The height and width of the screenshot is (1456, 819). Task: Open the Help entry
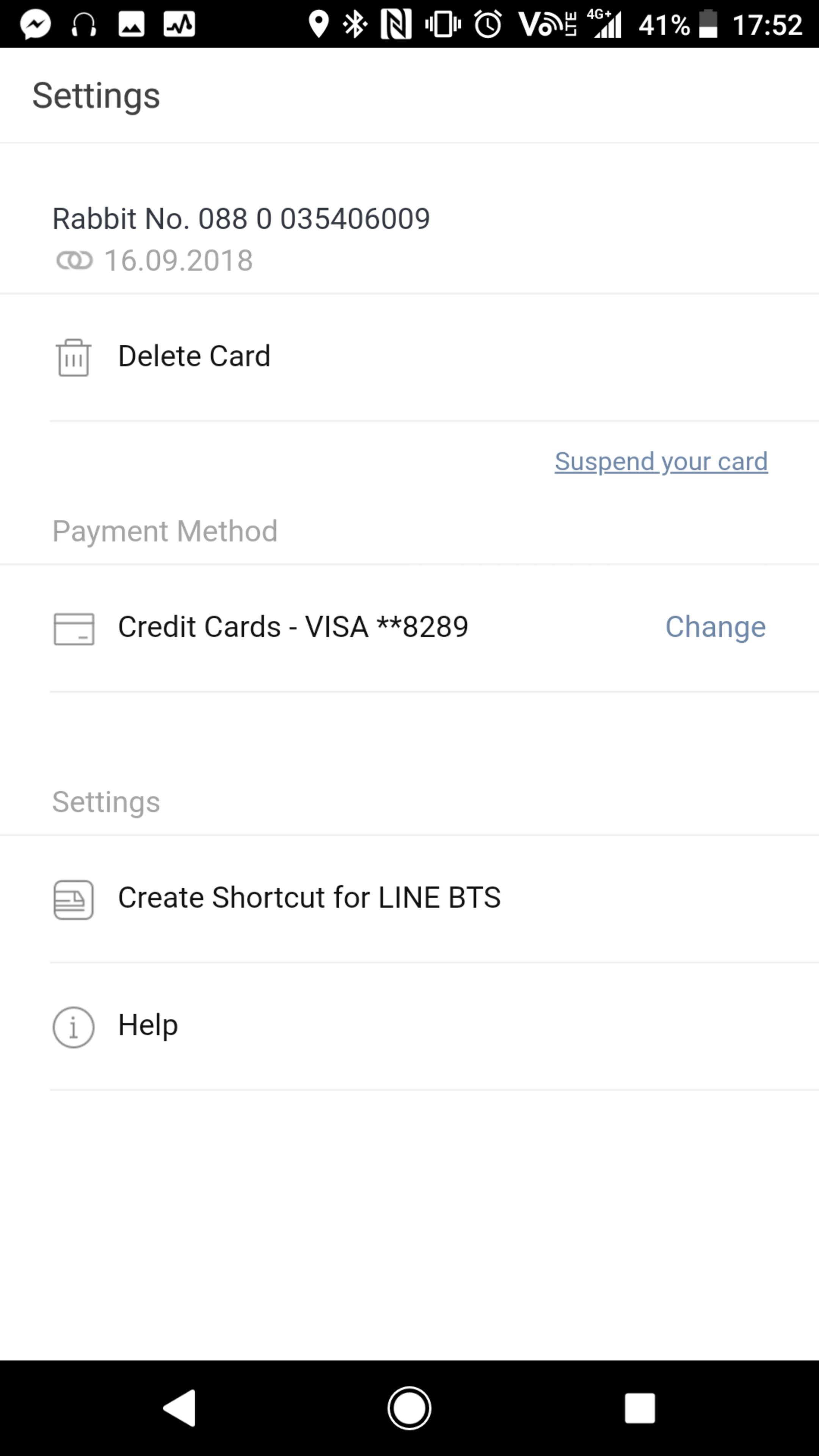coord(148,1025)
